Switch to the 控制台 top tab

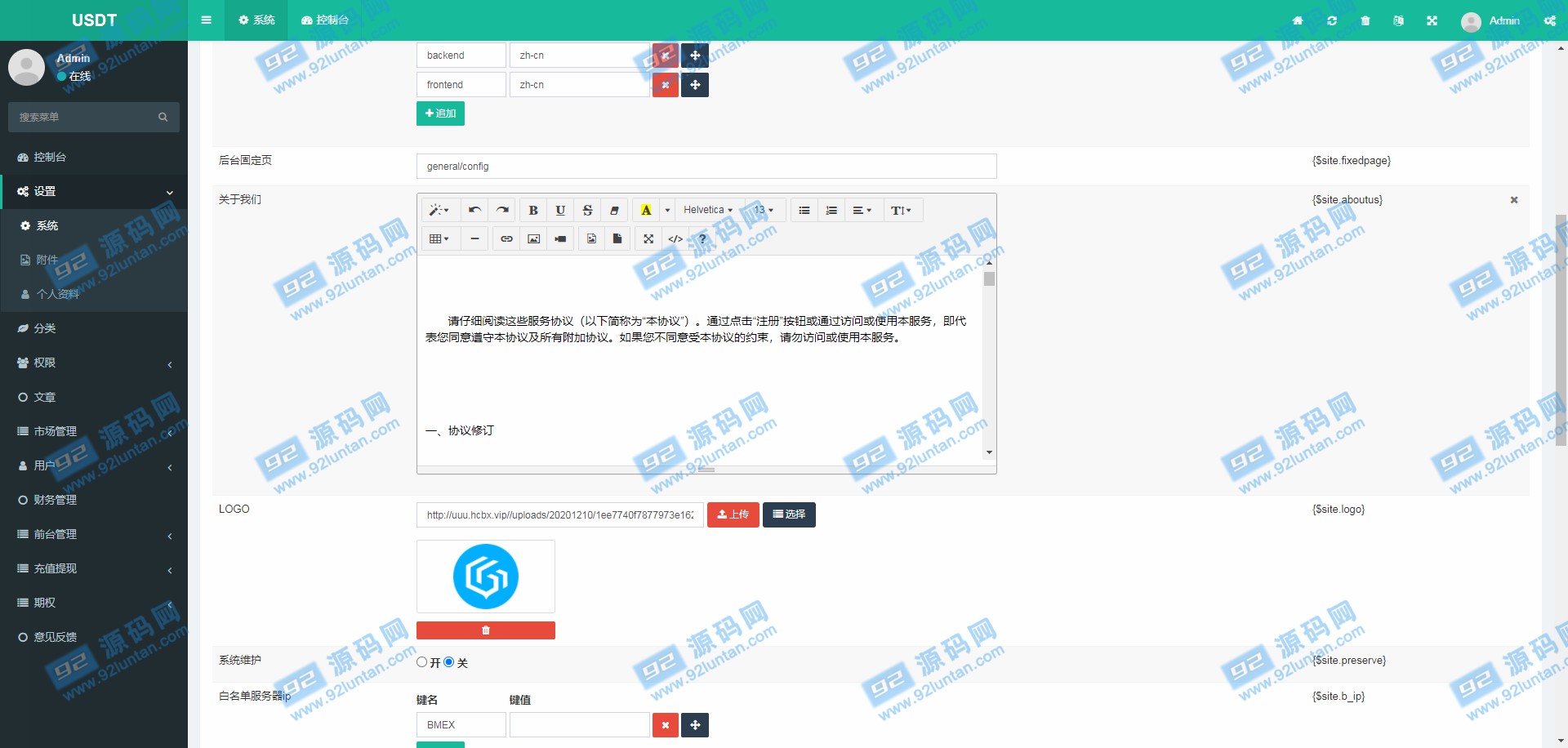pos(325,20)
